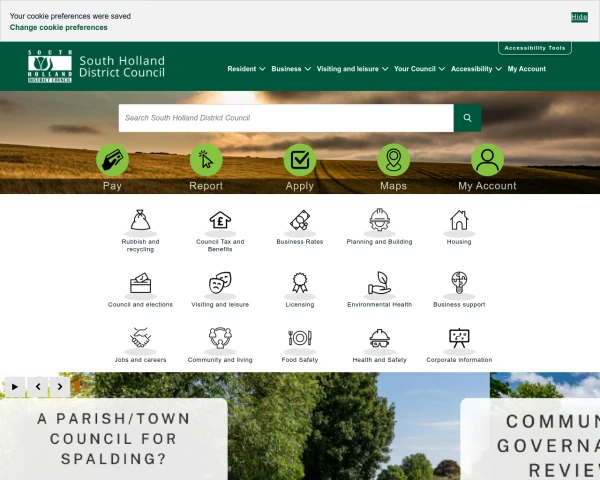Expand Visiting and leisure nav chevron
The height and width of the screenshot is (480, 600).
click(x=385, y=69)
